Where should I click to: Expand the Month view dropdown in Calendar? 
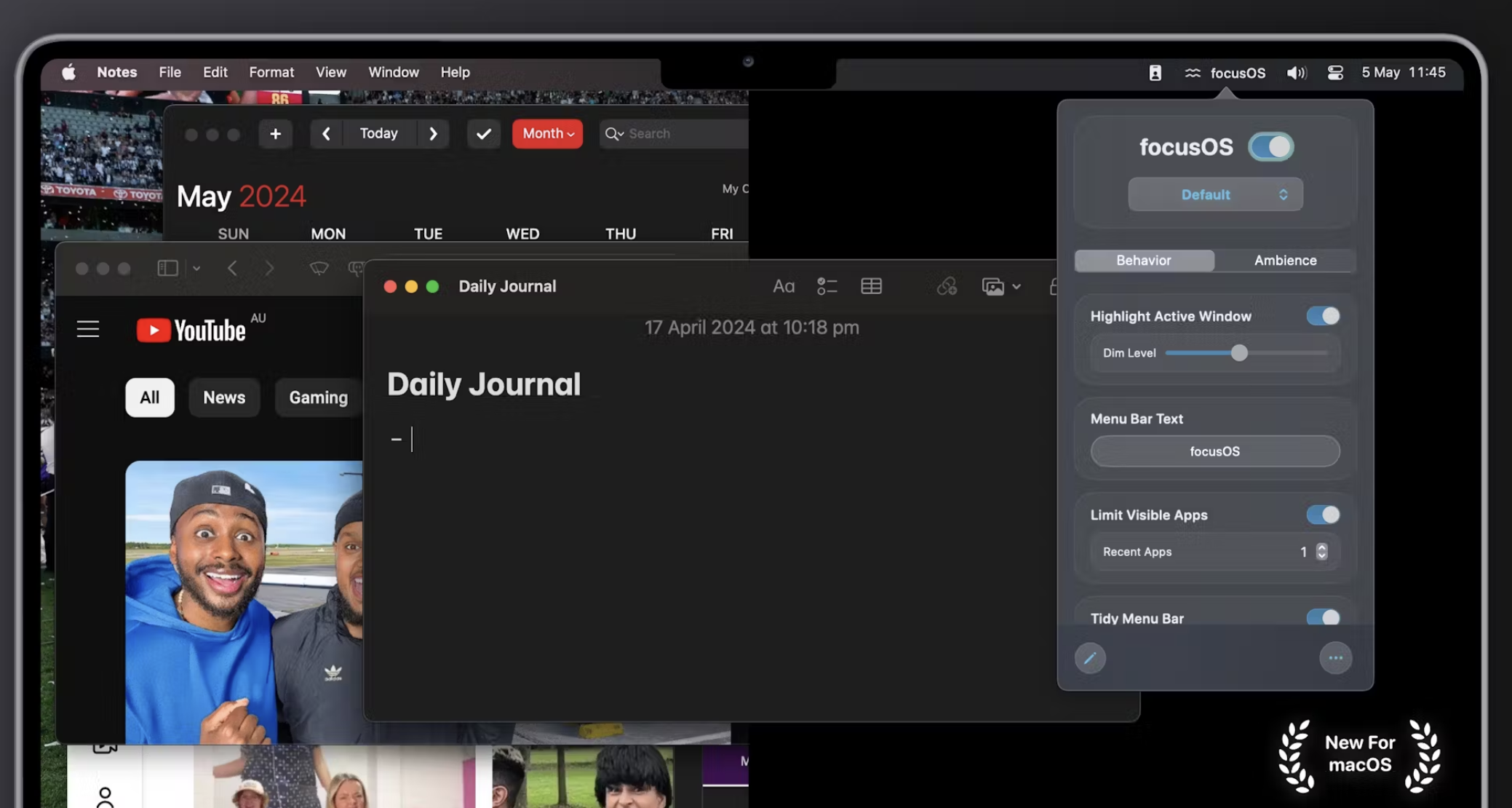[547, 134]
